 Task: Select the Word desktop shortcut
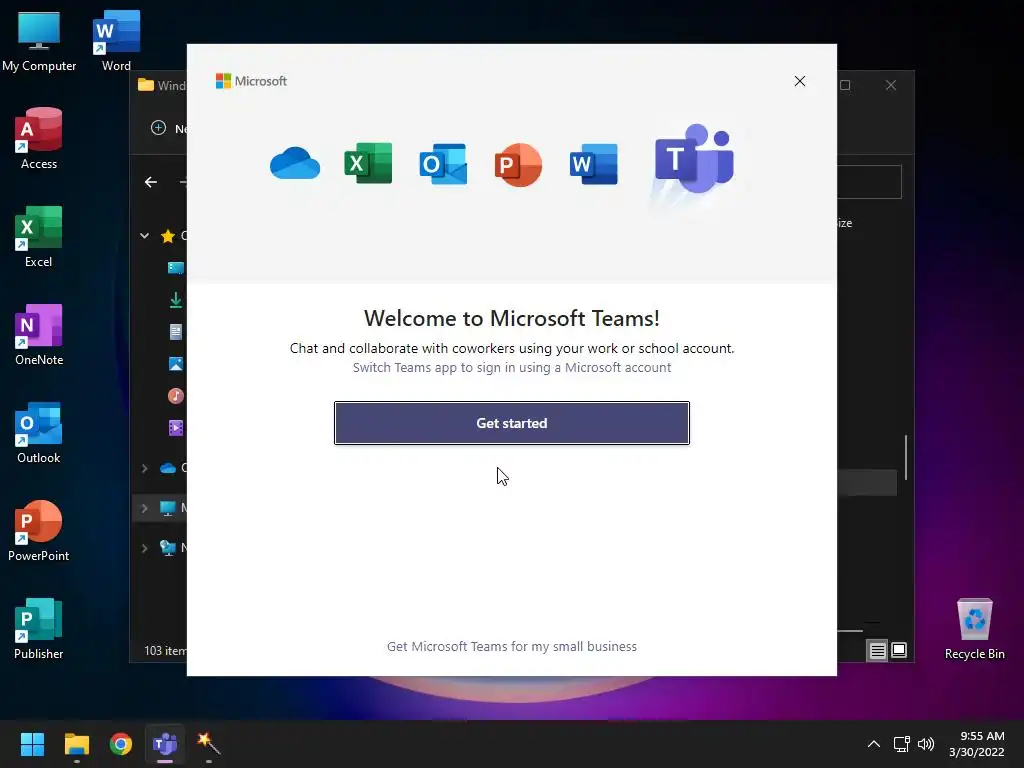(116, 41)
